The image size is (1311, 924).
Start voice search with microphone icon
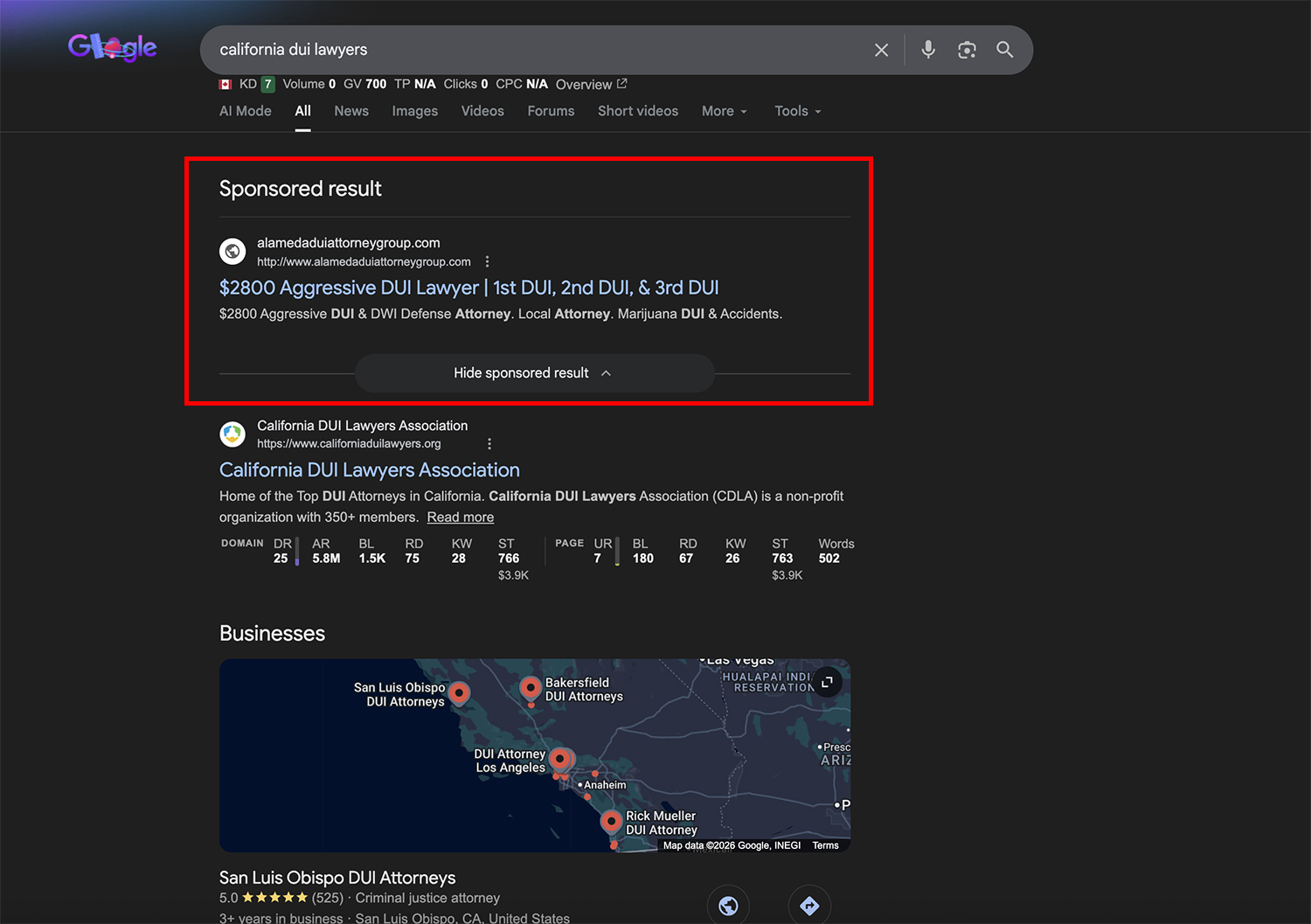[x=928, y=50]
